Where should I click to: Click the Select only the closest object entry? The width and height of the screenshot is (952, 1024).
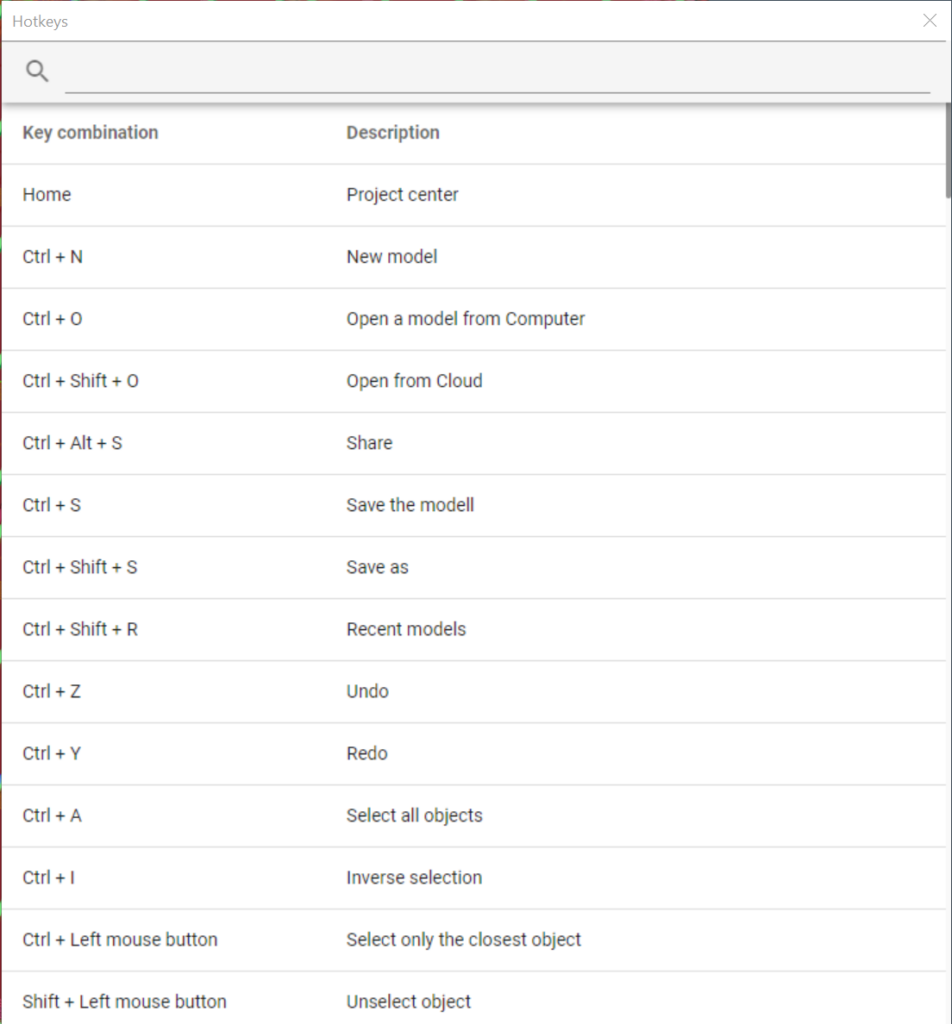point(464,940)
